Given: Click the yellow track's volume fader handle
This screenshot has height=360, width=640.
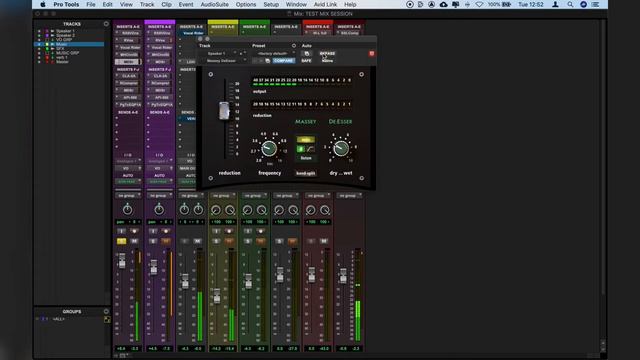Looking at the screenshot, I should 217,296.
